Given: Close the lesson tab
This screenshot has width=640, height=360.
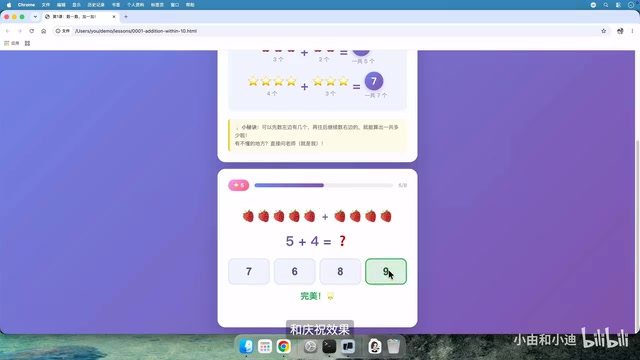Looking at the screenshot, I should [114, 17].
